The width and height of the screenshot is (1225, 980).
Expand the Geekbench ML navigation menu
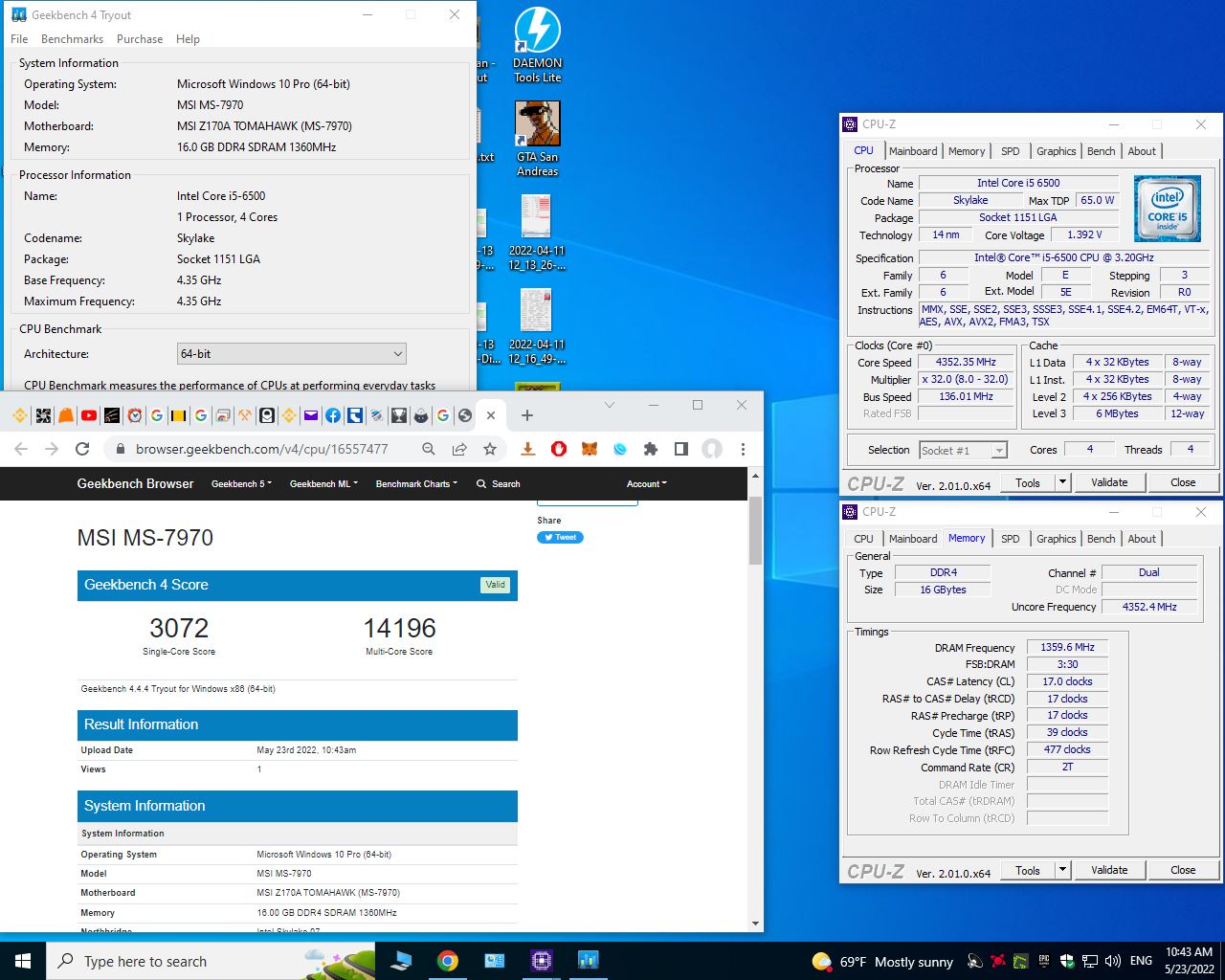[x=323, y=484]
